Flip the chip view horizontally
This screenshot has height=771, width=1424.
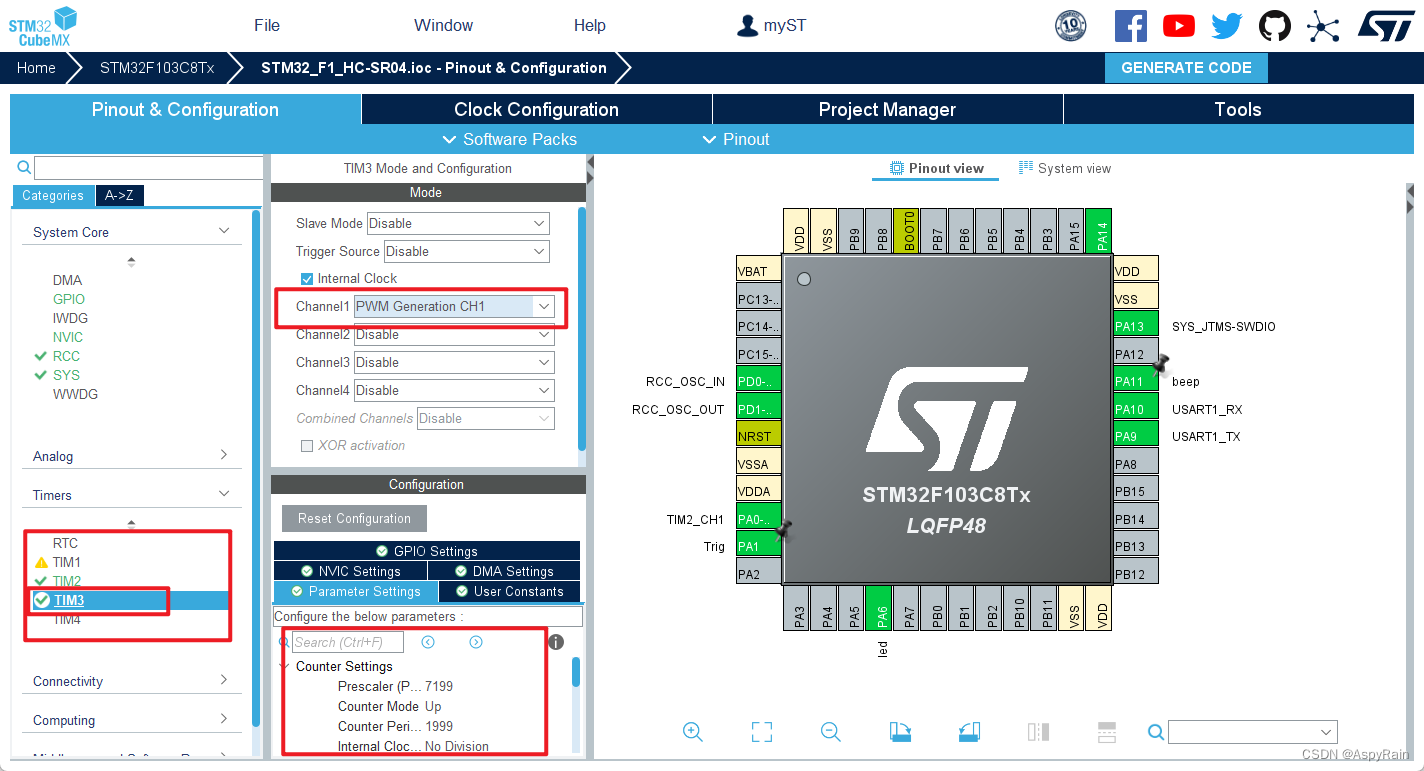pyautogui.click(x=1038, y=732)
